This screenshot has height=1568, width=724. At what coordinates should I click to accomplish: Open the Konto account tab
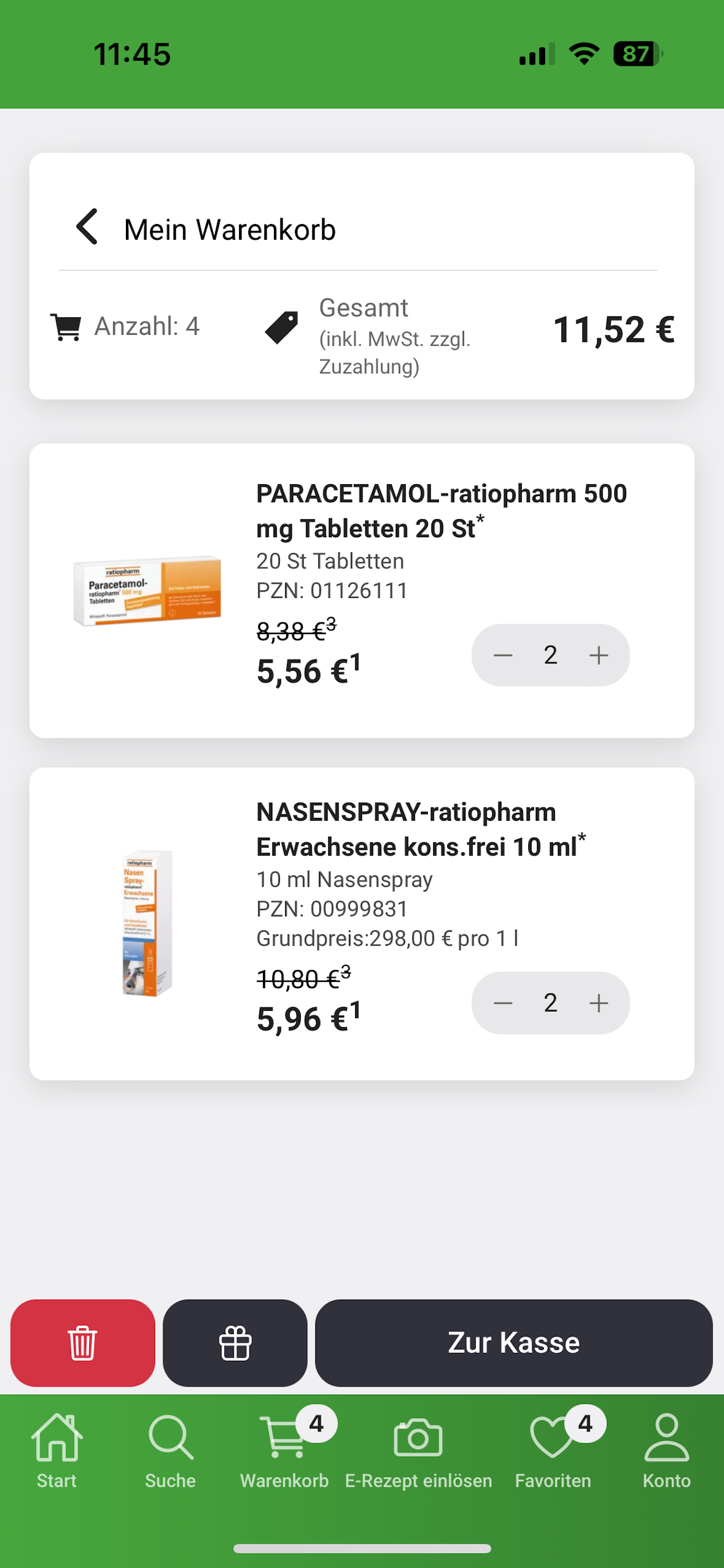667,1452
